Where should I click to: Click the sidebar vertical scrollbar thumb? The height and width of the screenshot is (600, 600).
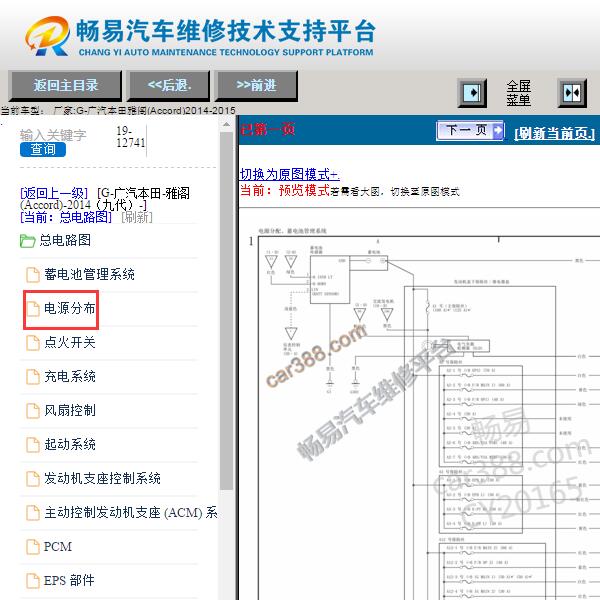tap(227, 311)
